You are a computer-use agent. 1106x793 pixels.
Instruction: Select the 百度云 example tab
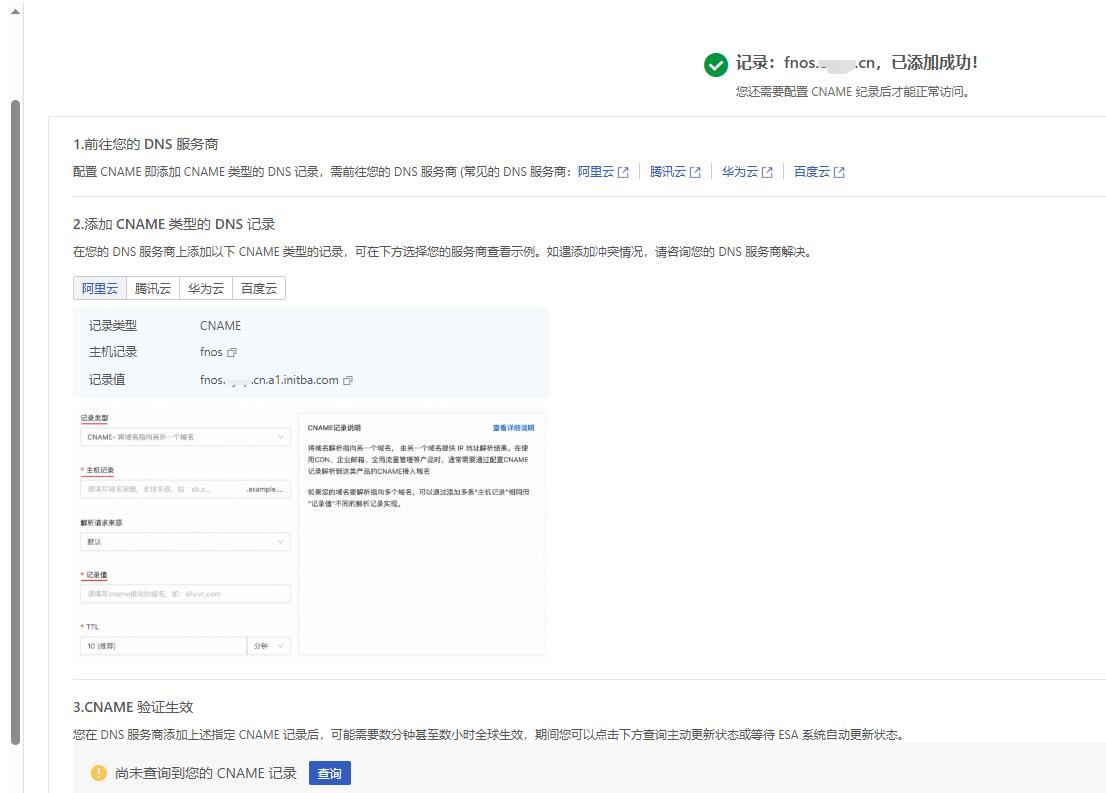pos(258,288)
